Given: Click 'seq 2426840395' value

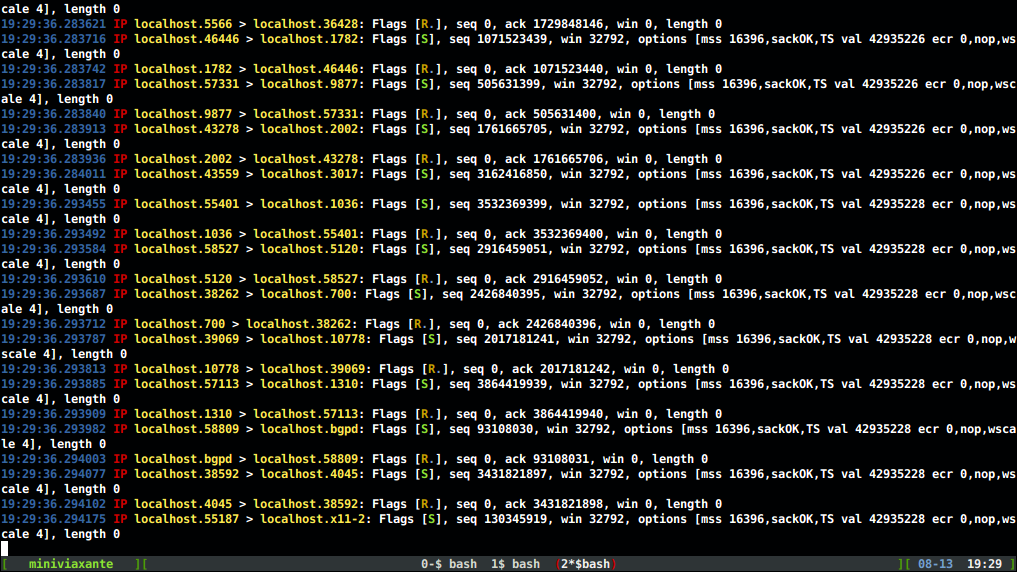Looking at the screenshot, I should [x=491, y=294].
